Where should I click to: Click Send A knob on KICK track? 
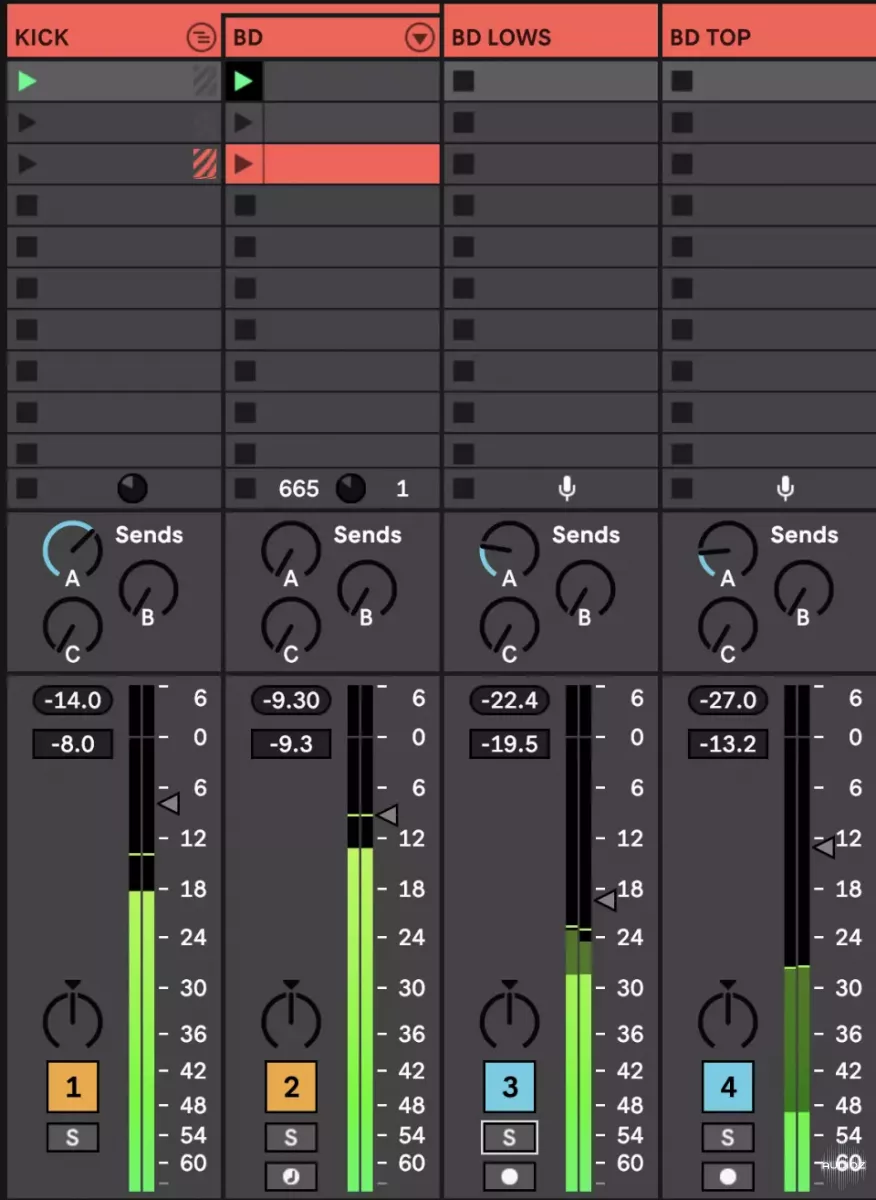72,551
